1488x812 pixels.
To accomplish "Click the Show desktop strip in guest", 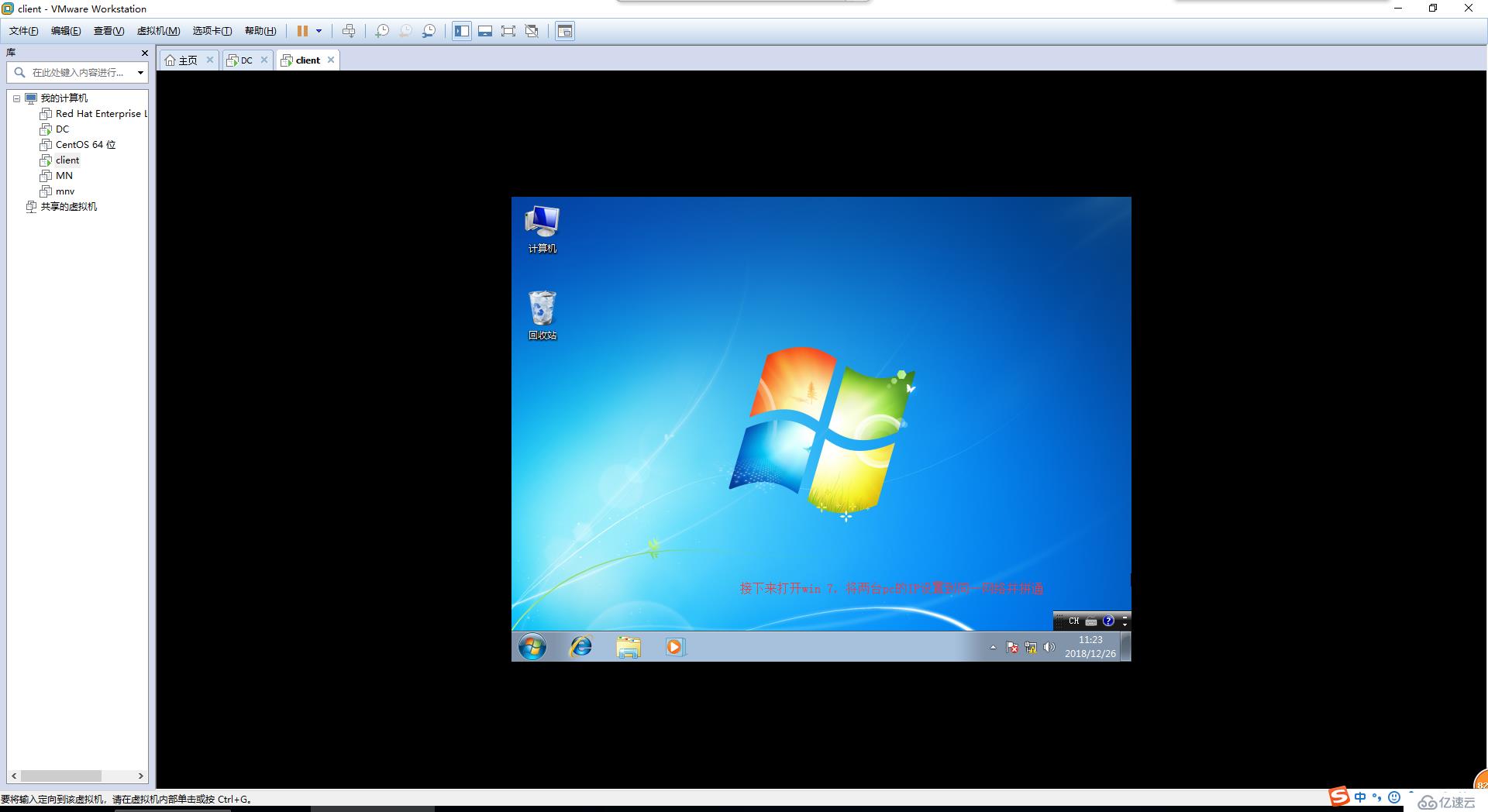I will click(1126, 646).
